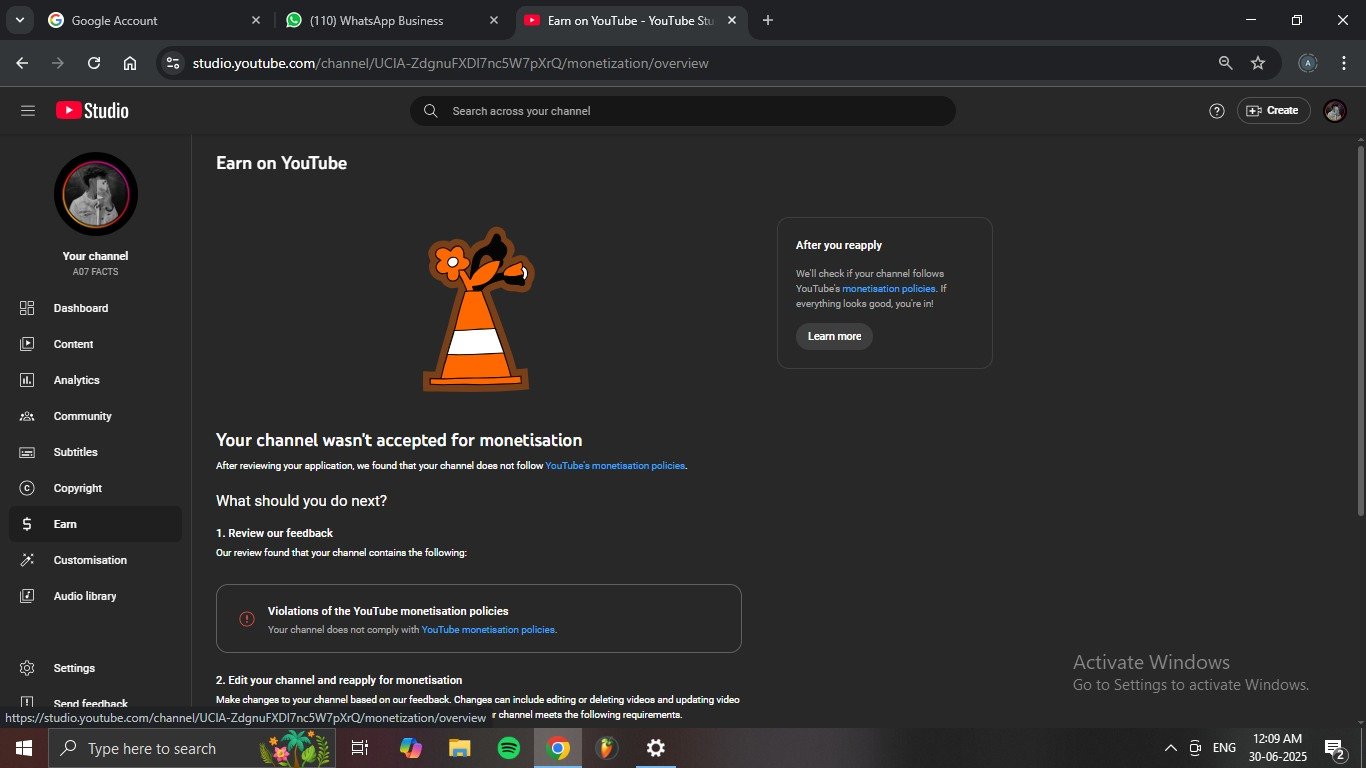Expand the tab search dropdown arrow
This screenshot has width=1366, height=768.
(19, 20)
